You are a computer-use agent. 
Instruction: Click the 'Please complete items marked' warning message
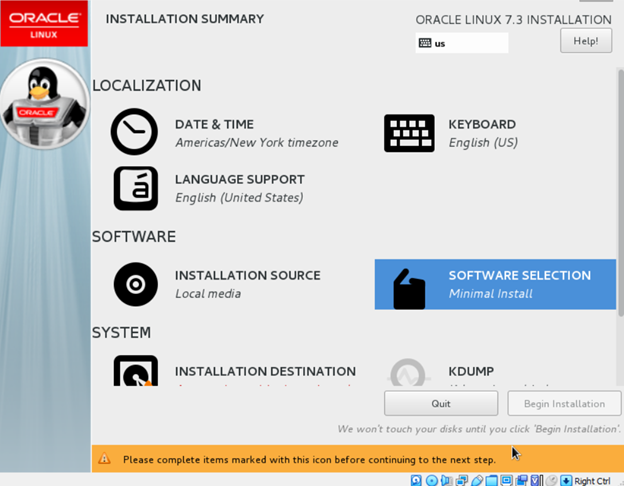309,460
